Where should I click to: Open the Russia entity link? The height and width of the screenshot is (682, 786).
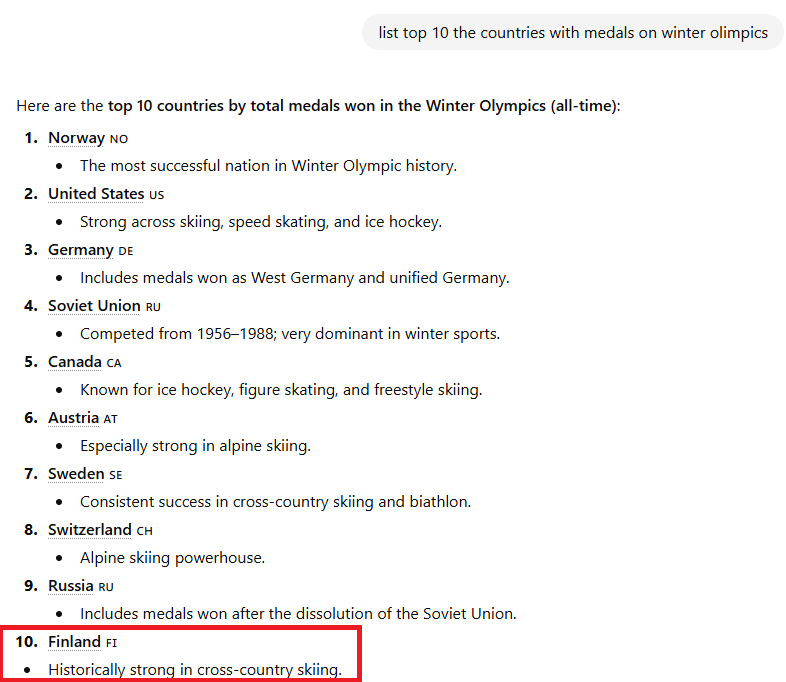(x=71, y=586)
